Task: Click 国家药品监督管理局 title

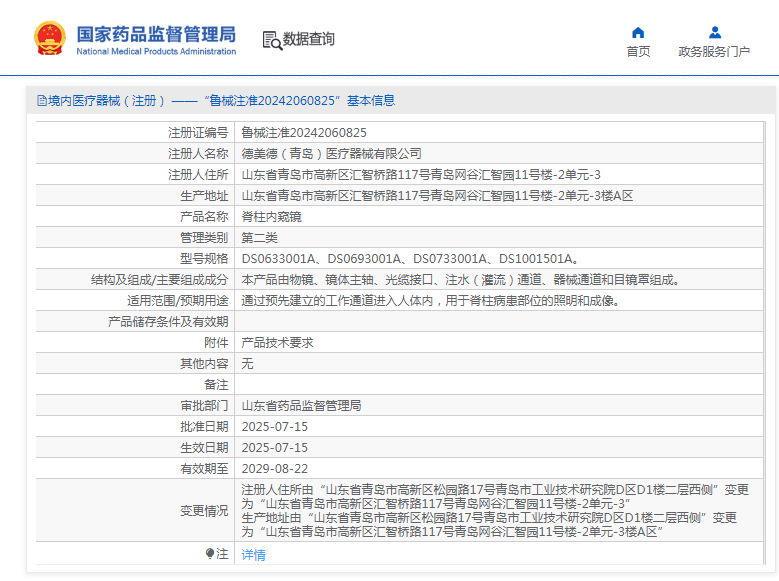Action: point(156,34)
